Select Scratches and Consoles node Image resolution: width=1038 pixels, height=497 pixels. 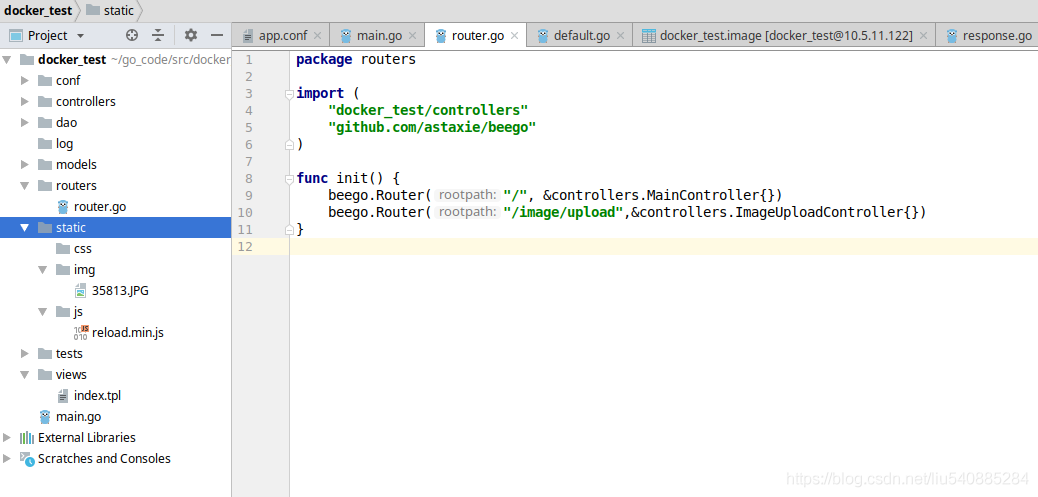pos(104,459)
